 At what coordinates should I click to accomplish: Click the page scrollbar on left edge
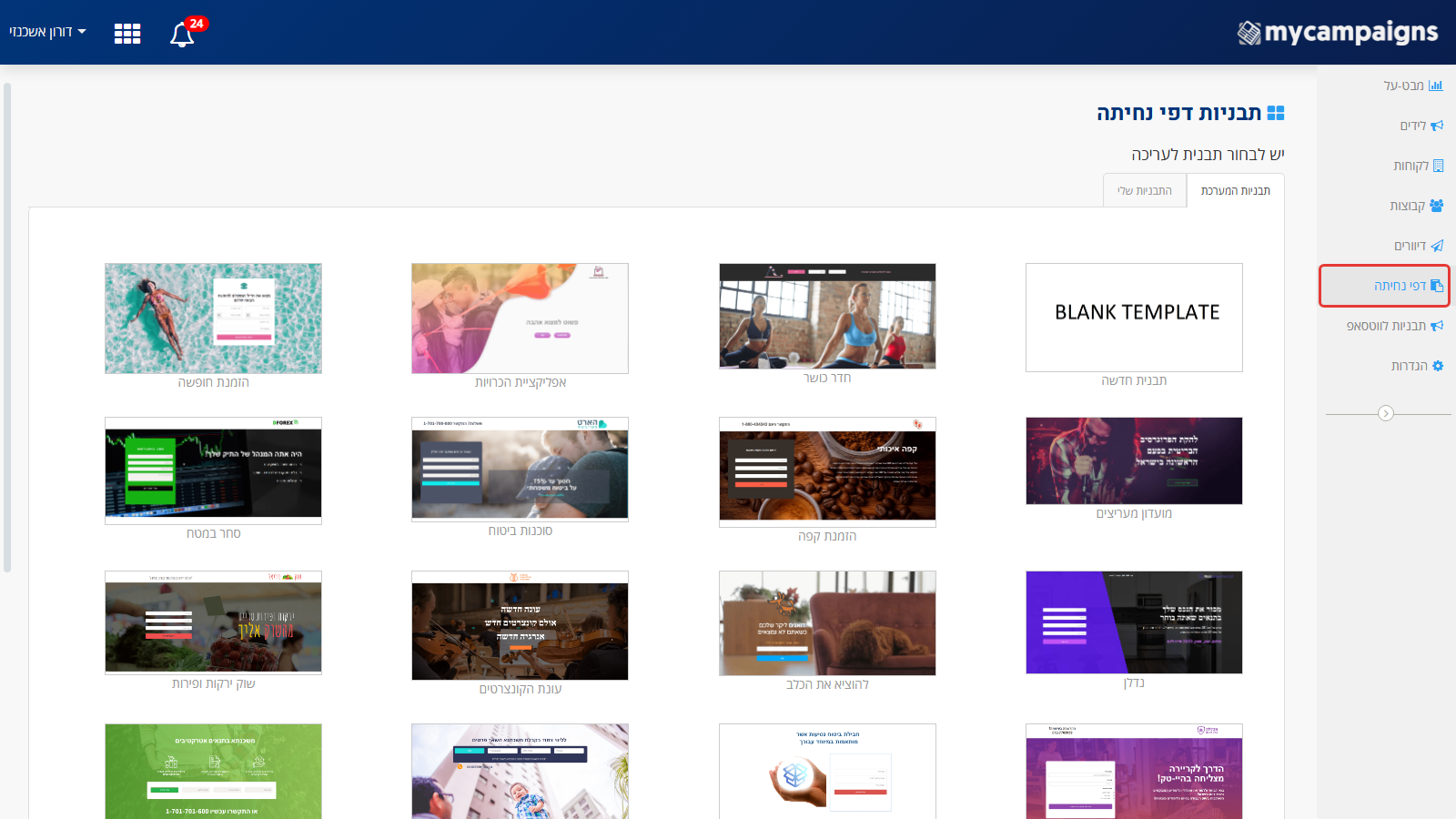click(x=7, y=328)
